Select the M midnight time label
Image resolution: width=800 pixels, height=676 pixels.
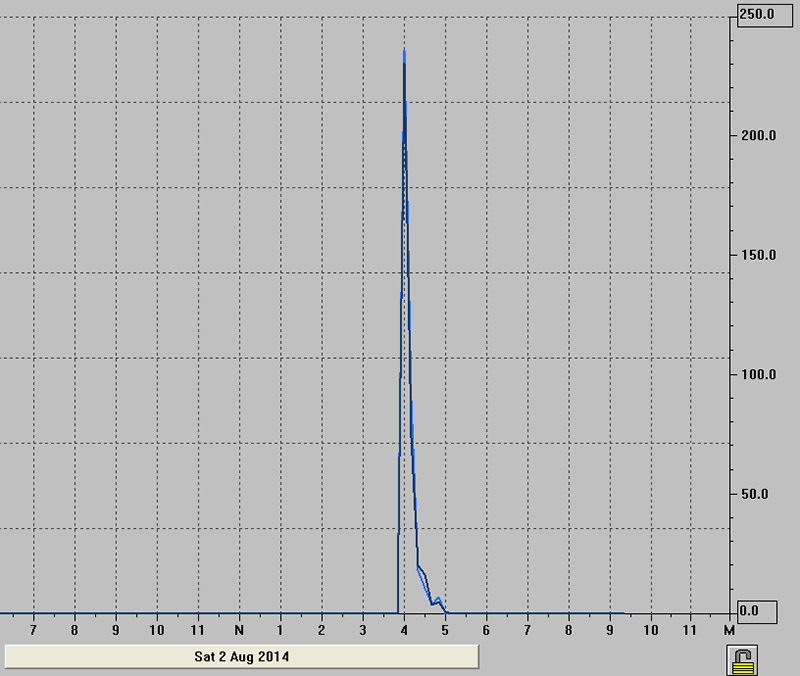(729, 631)
